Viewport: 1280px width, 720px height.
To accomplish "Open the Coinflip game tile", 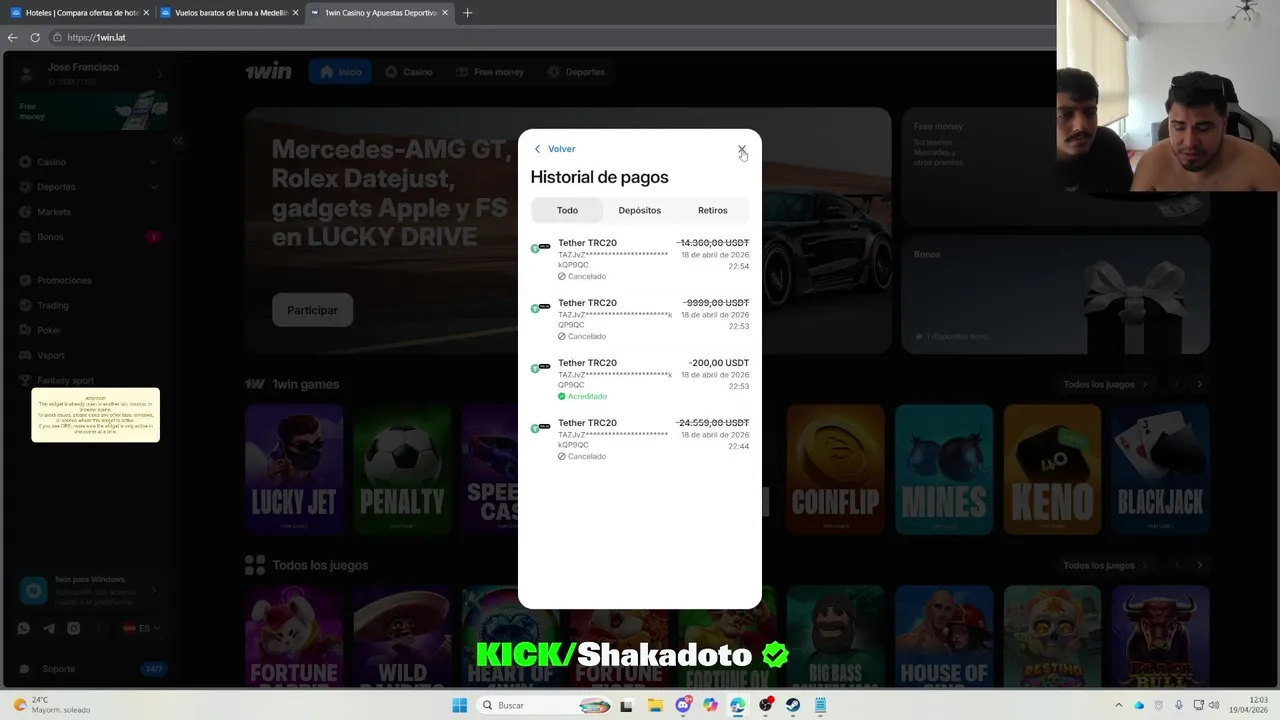I will [835, 470].
